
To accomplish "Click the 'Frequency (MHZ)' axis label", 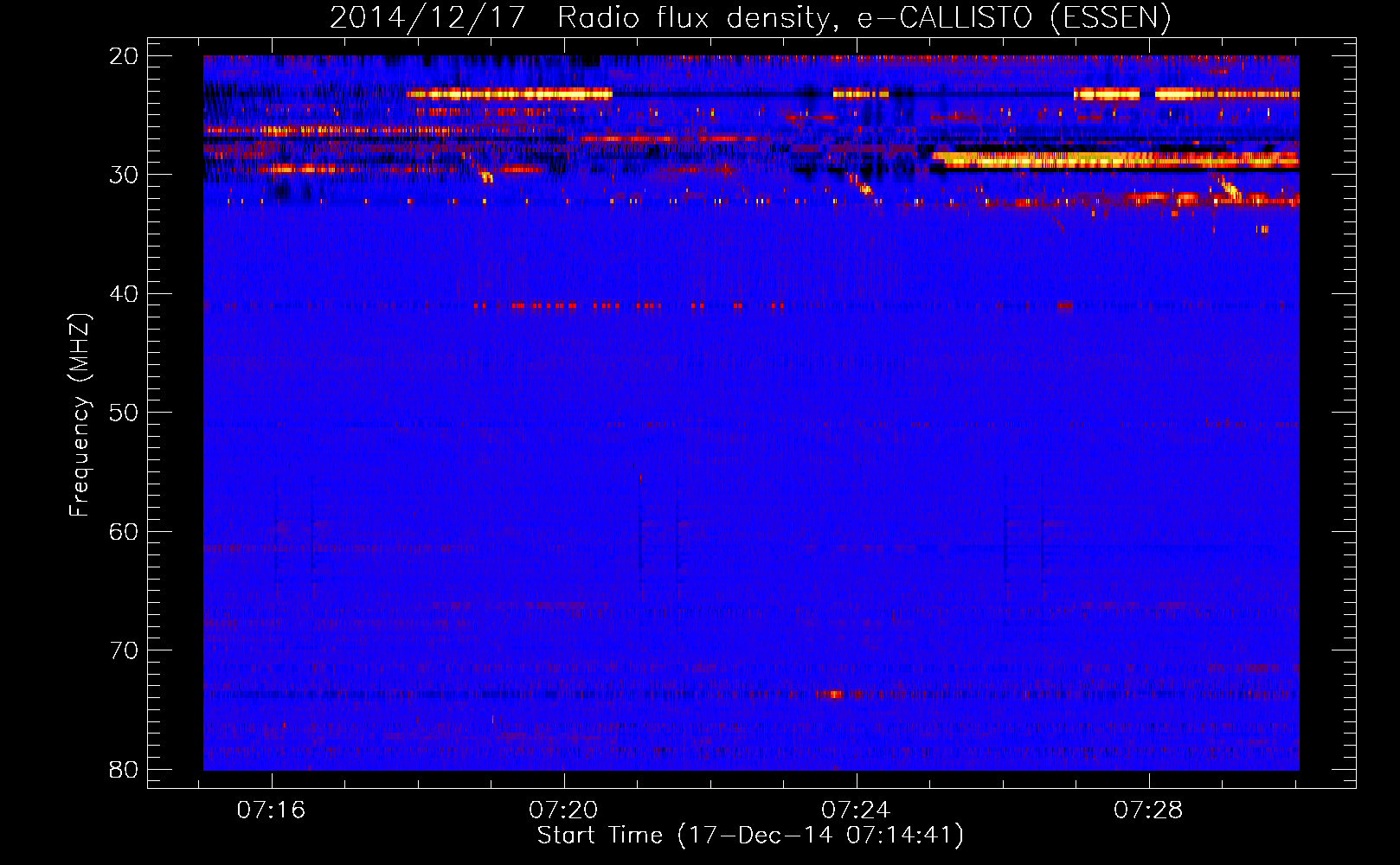I will 80,415.
